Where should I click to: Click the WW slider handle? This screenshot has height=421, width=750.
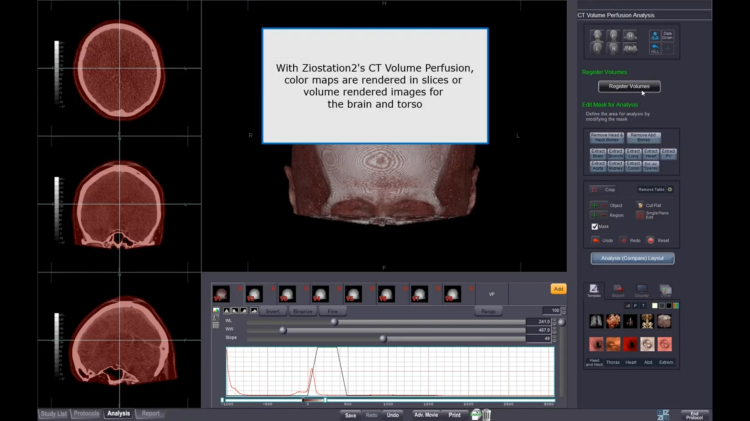(x=283, y=330)
